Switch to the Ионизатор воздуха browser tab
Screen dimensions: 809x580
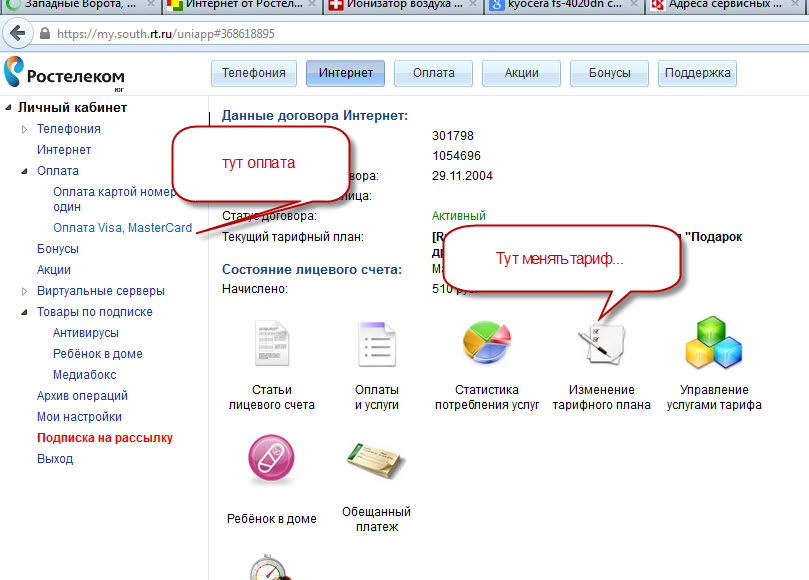[402, 5]
